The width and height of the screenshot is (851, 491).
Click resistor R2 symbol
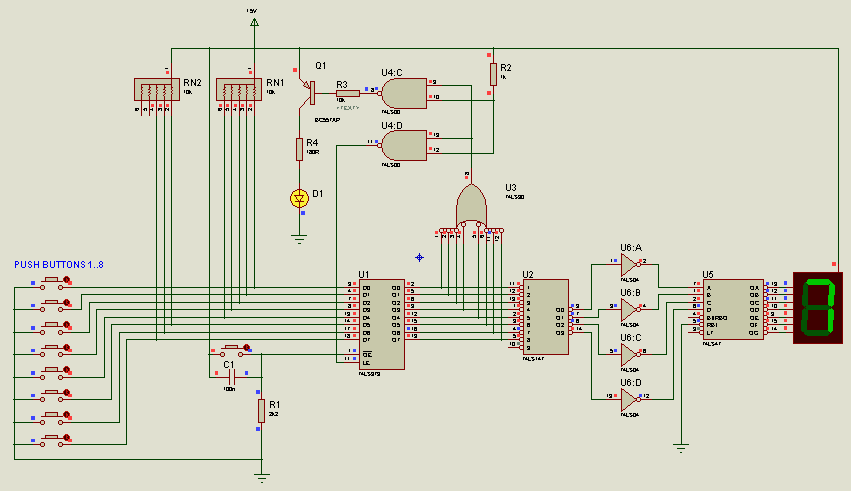tap(493, 74)
